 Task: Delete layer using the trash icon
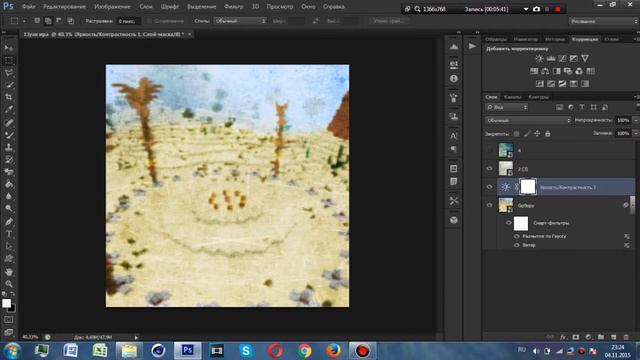tap(626, 337)
